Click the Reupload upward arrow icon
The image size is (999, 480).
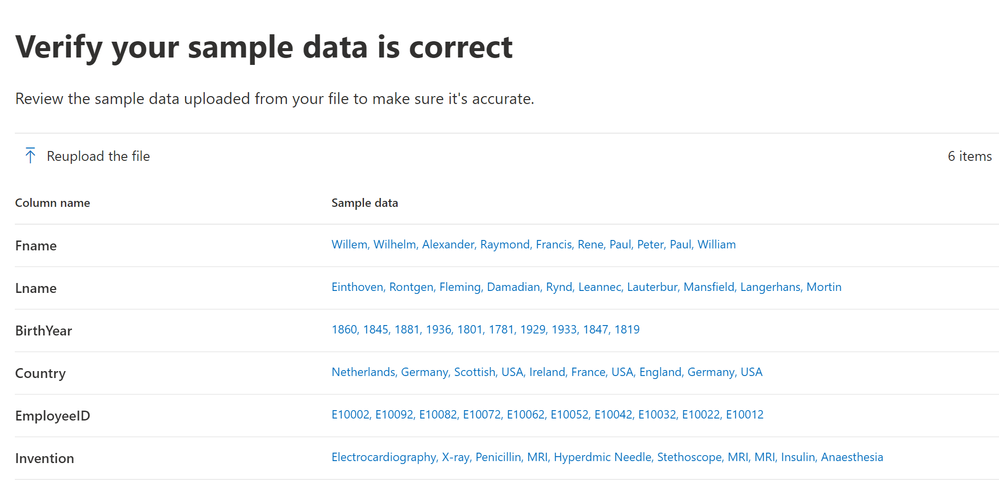tap(30, 156)
